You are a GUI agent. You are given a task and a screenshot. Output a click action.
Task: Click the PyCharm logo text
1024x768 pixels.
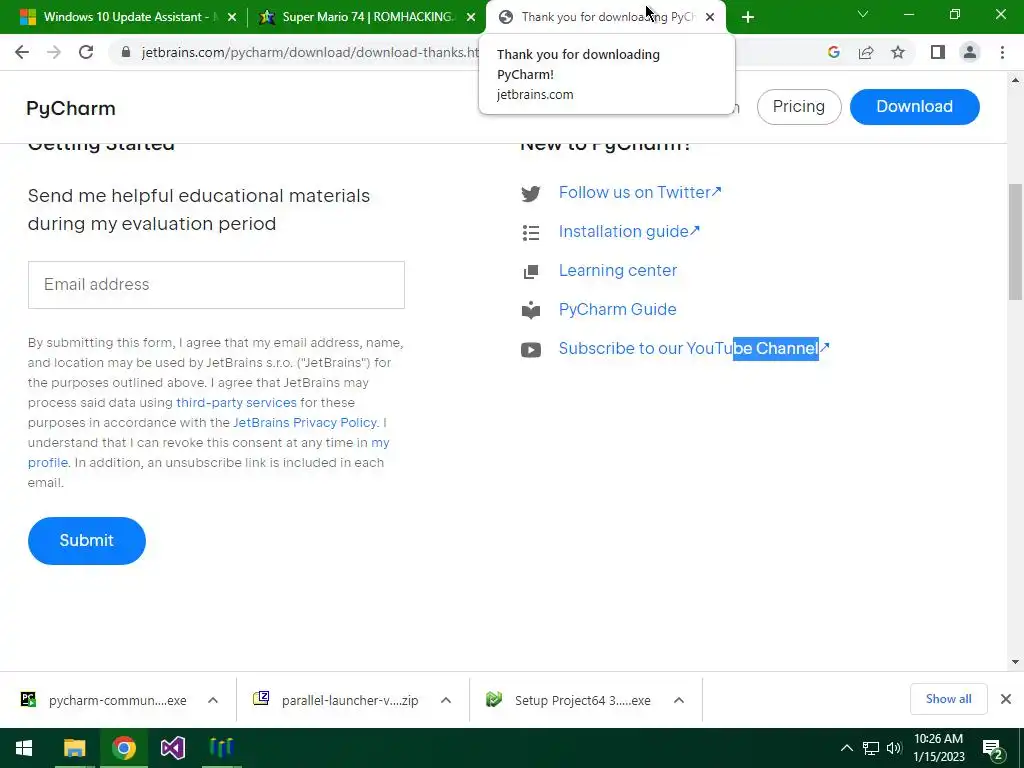click(71, 108)
